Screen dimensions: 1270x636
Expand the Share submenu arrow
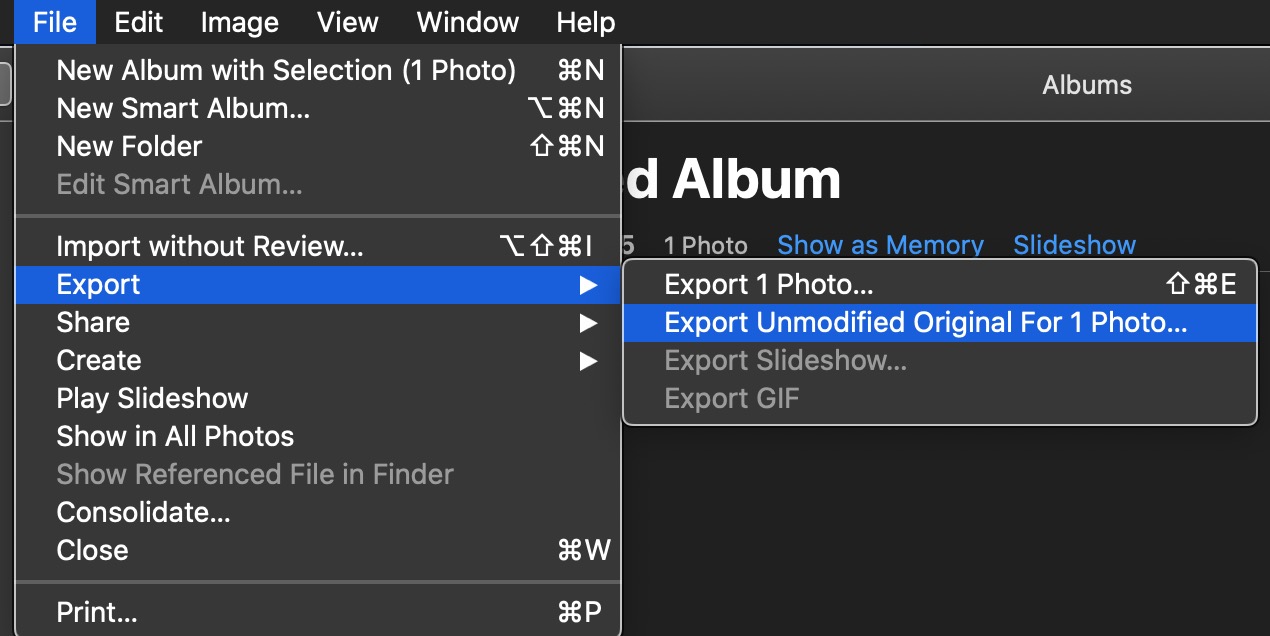click(x=588, y=323)
